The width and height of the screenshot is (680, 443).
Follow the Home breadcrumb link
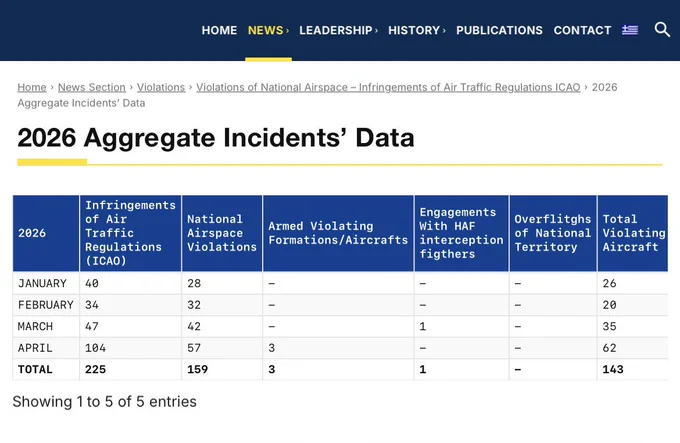(32, 87)
